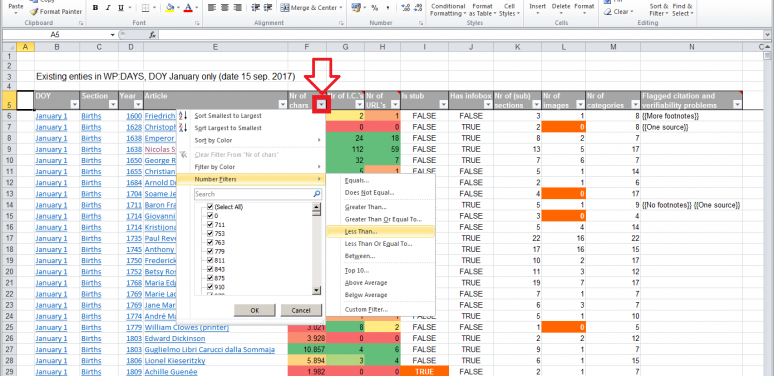The height and width of the screenshot is (376, 774).
Task: Click the Borders icon in Font group
Action: tap(145, 7)
